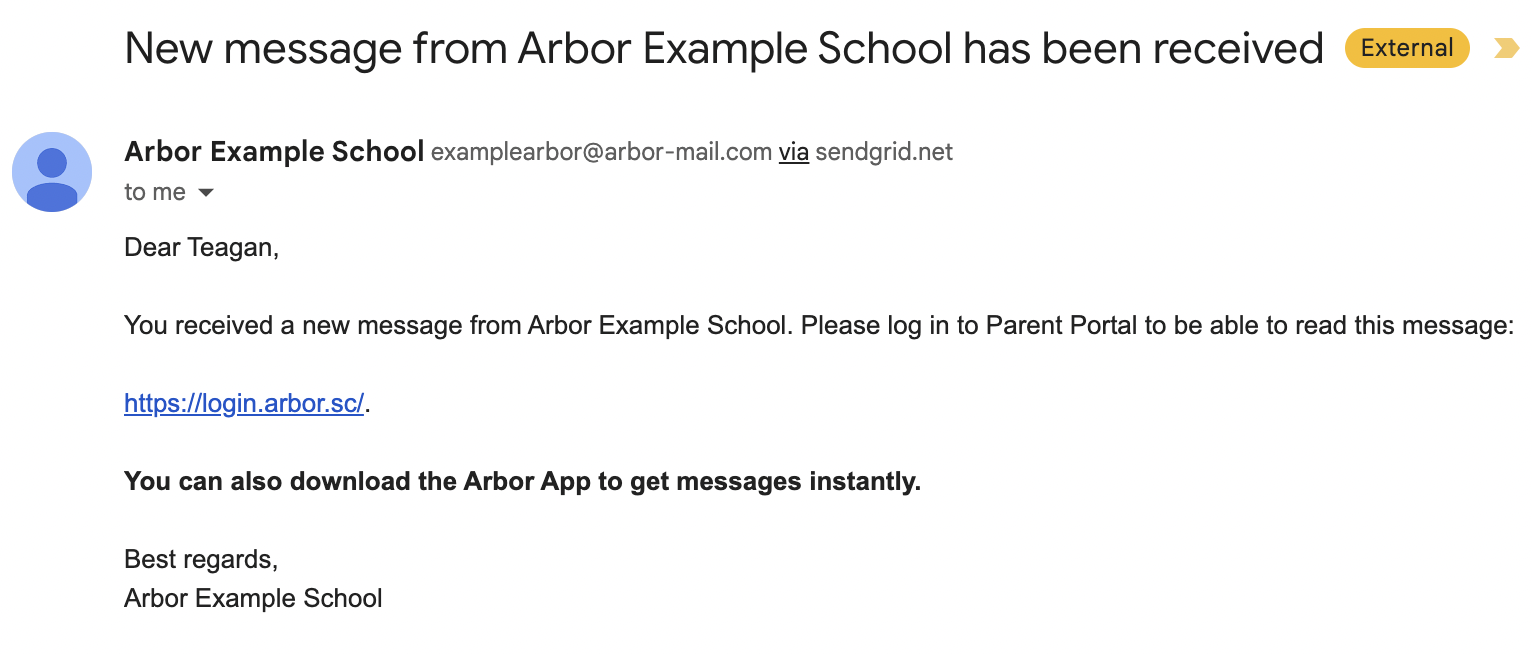Click the "Dear Teagan," greeting

(201, 247)
